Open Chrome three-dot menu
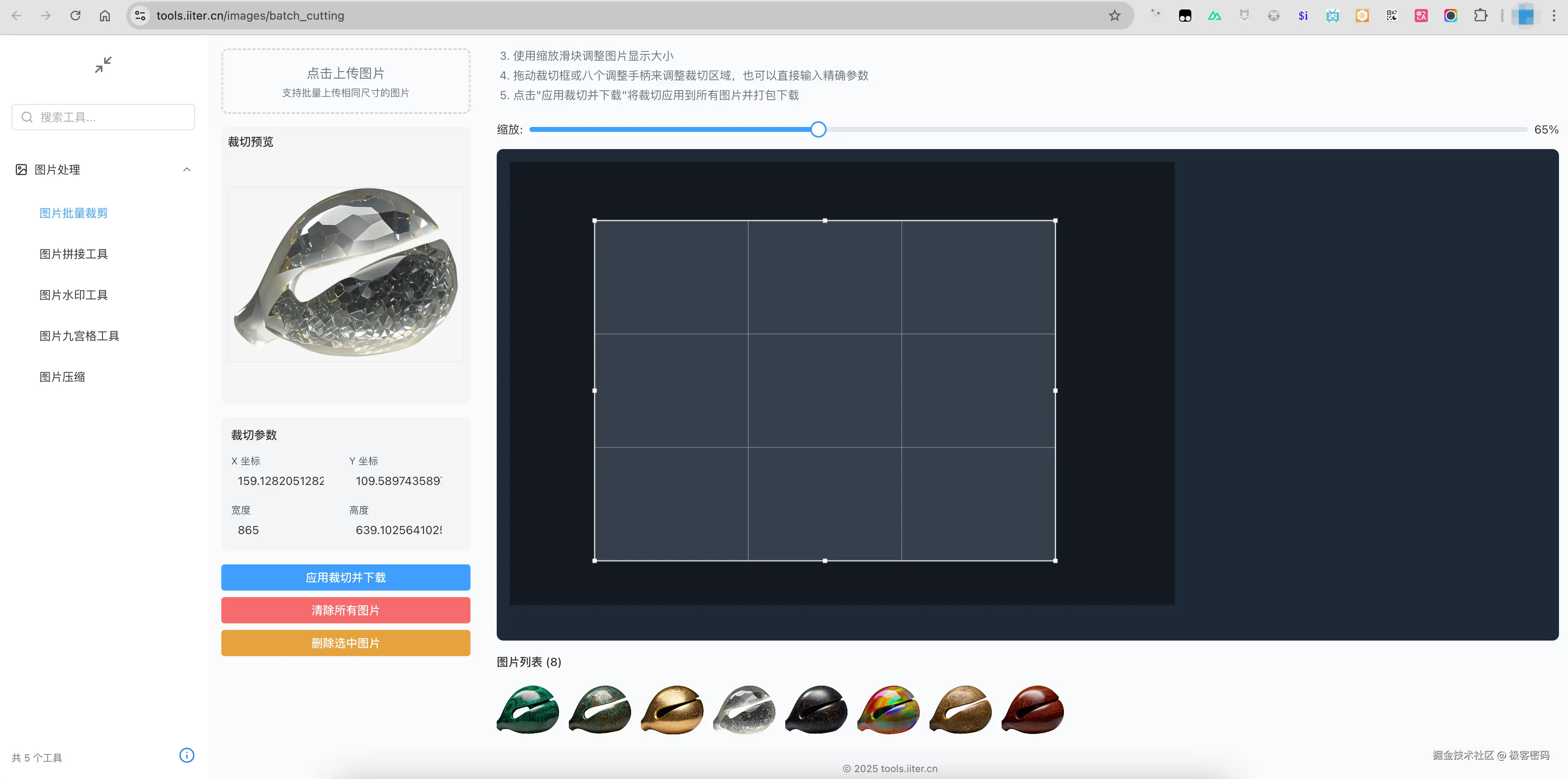1568x779 pixels. 1553,16
